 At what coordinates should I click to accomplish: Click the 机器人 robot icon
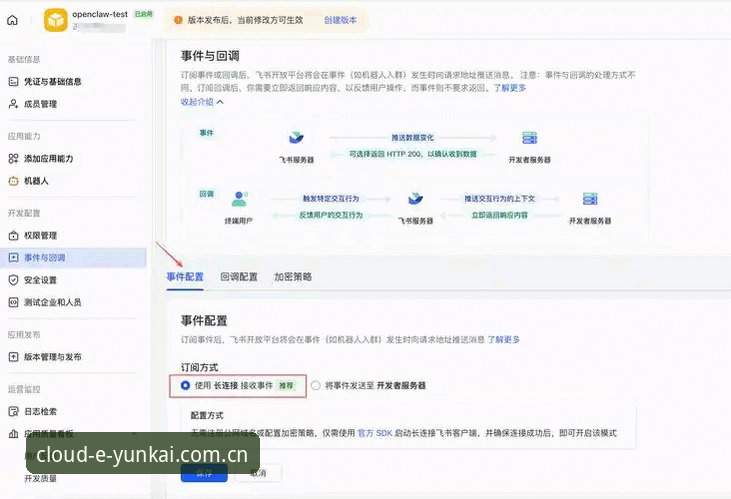pos(14,181)
